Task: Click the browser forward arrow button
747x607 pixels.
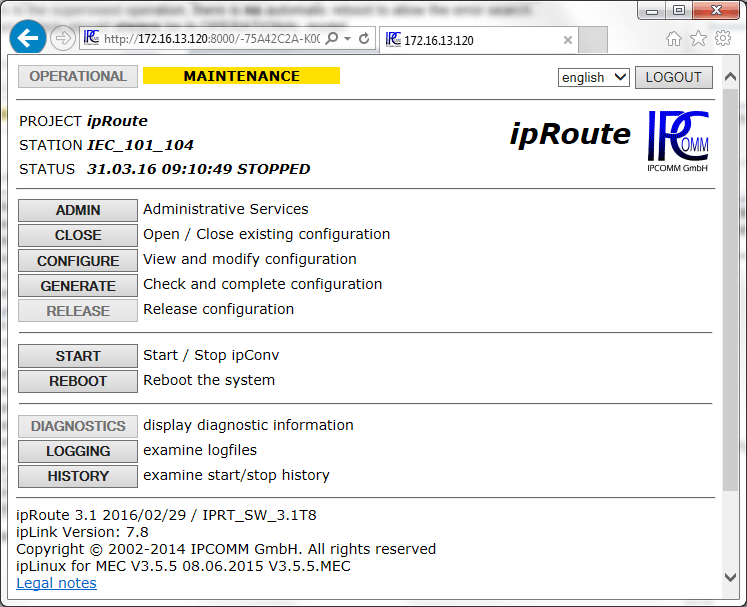Action: pyautogui.click(x=63, y=38)
